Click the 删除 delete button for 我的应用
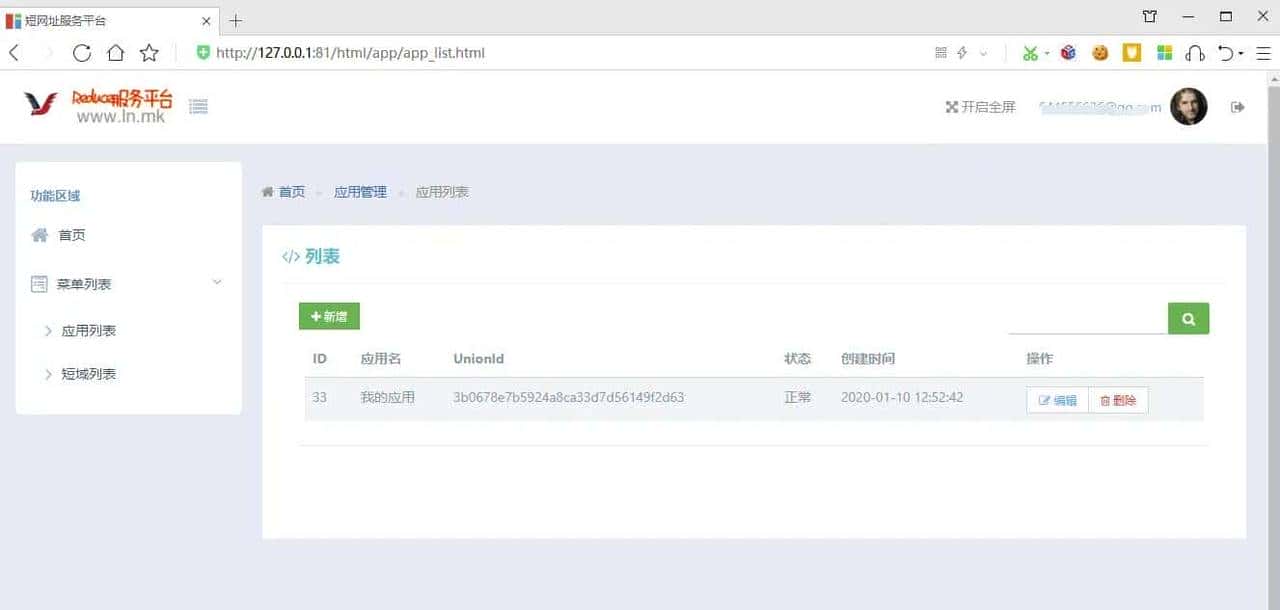 tap(1117, 399)
